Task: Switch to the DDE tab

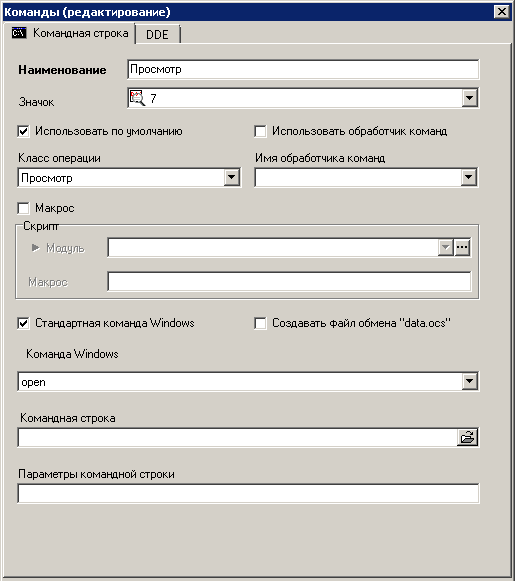Action: [x=157, y=34]
